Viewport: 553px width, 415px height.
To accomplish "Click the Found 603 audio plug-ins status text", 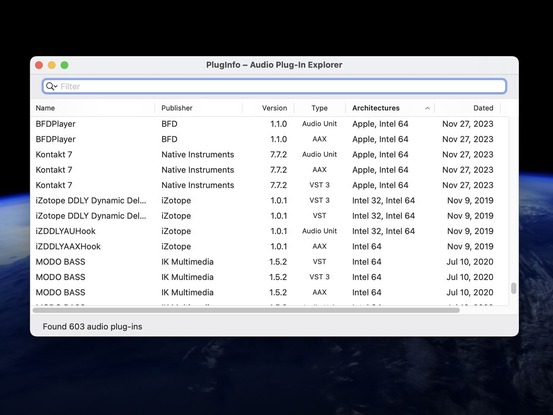I will pyautogui.click(x=92, y=326).
